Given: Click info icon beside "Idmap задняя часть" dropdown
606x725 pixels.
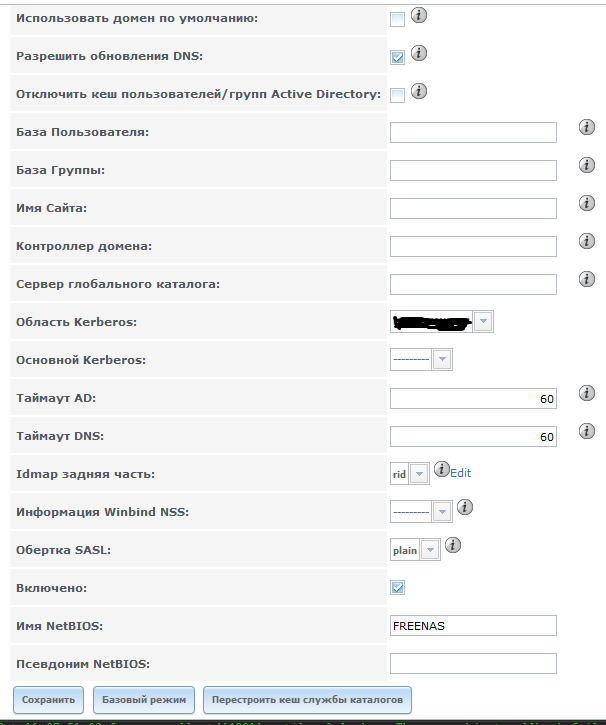Looking at the screenshot, I should [x=441, y=469].
